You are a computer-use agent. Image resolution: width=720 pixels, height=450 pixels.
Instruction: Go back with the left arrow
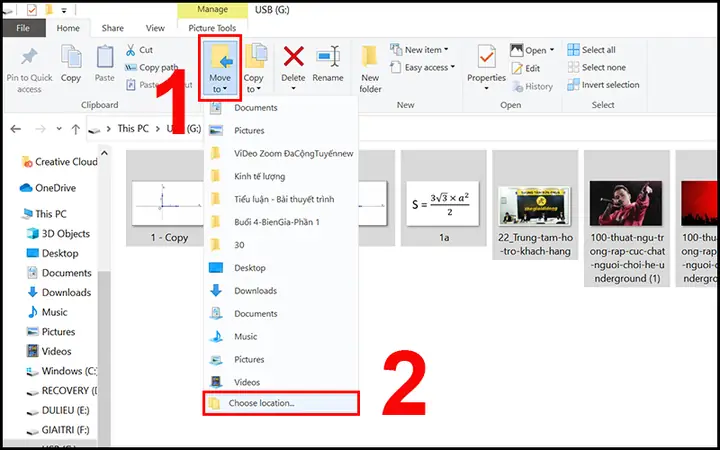16,129
